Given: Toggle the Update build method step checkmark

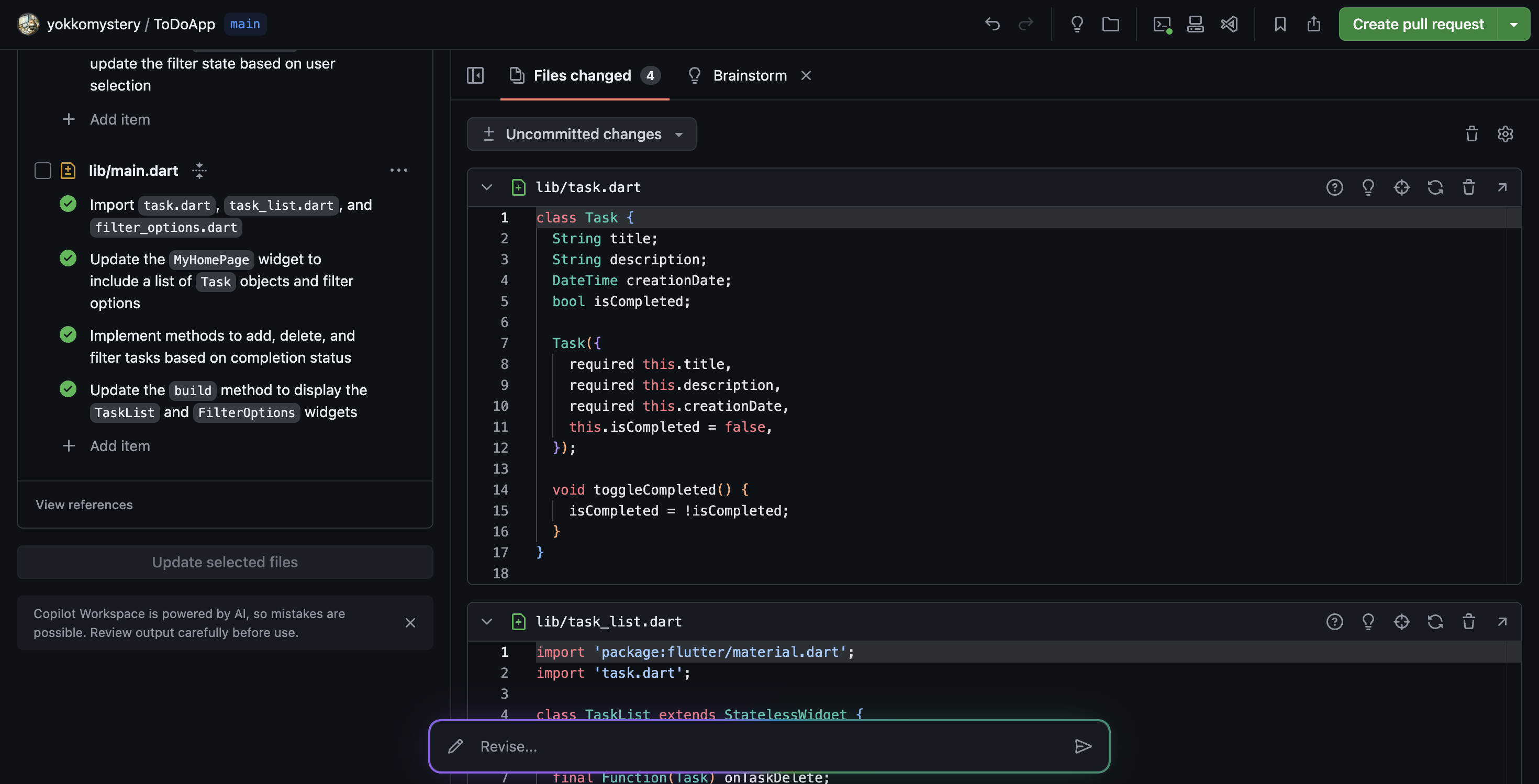Looking at the screenshot, I should 68,389.
